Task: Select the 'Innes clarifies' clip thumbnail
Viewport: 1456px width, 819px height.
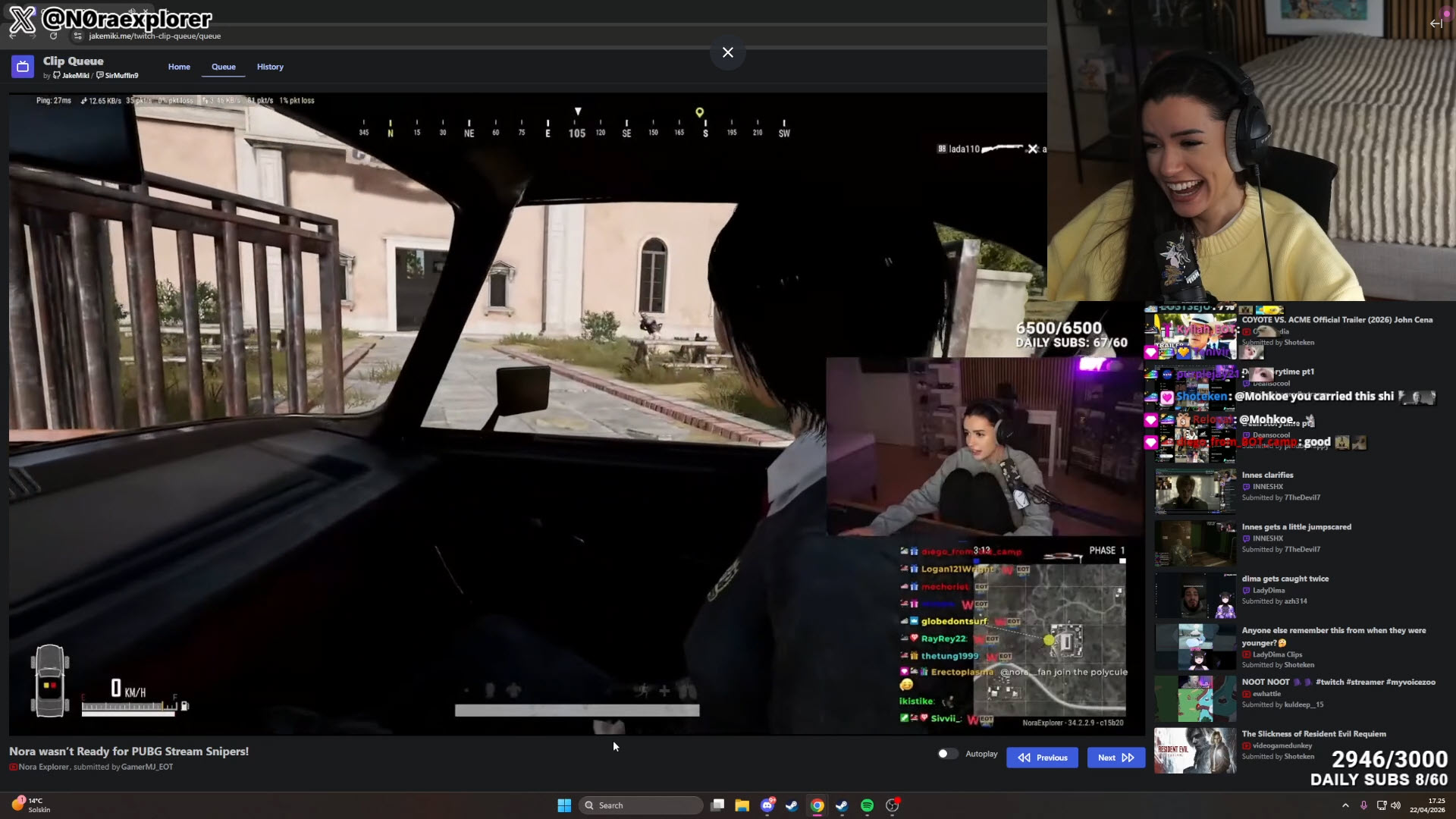Action: point(1195,491)
